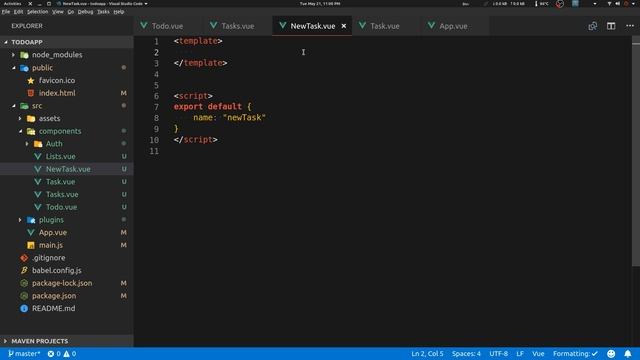The width and height of the screenshot is (640, 360).
Task: Select the NewTask.vue editor tab
Action: pos(313,26)
